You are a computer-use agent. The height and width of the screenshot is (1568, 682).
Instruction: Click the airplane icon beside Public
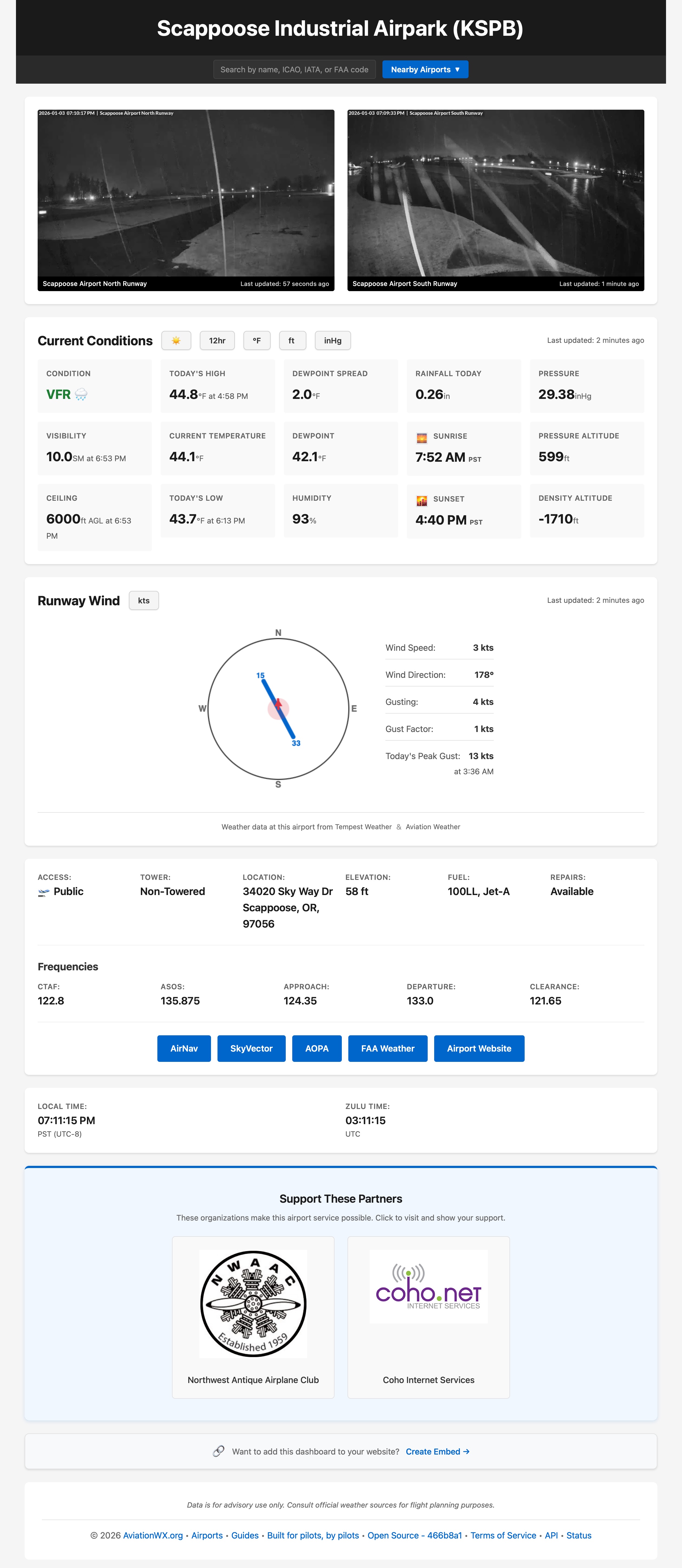coord(44,892)
